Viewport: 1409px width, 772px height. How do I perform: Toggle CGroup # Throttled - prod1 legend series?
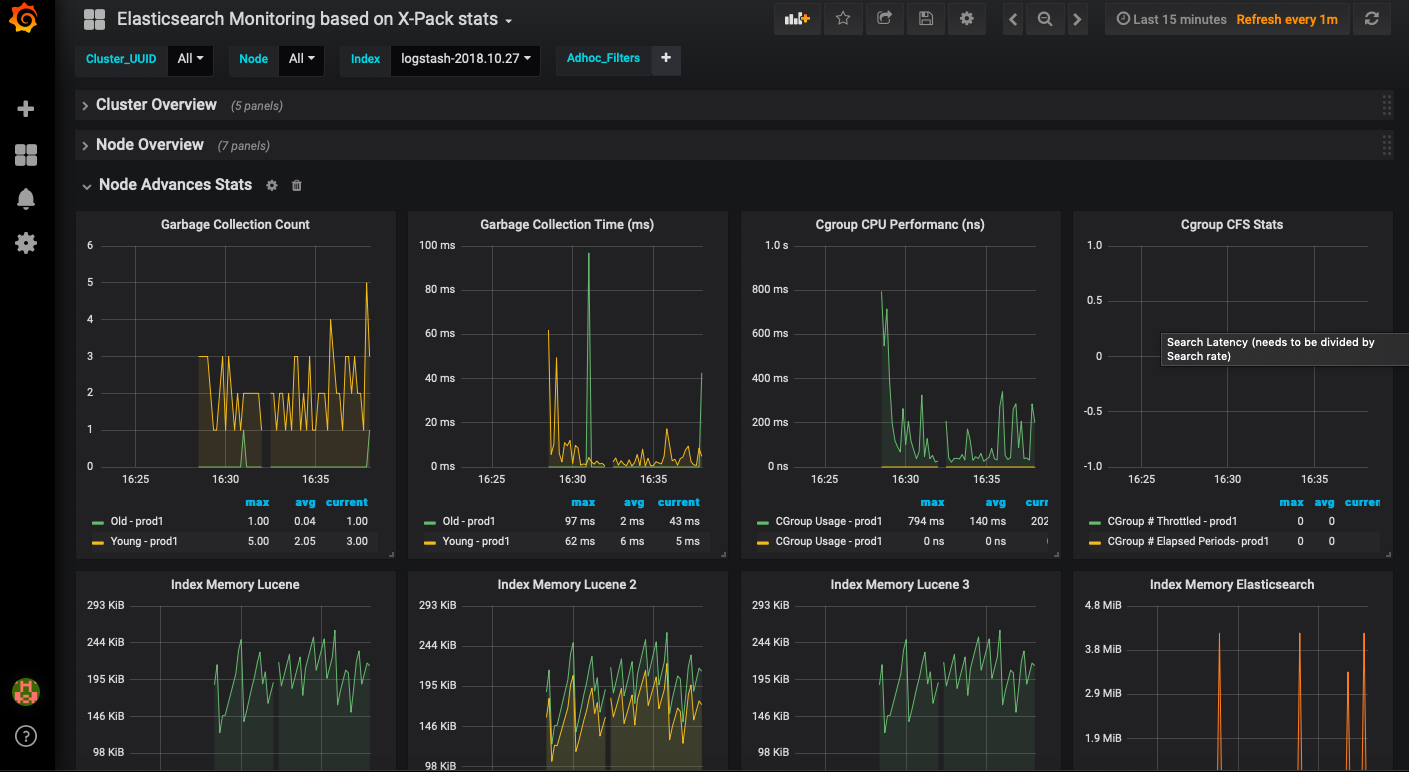pos(1171,521)
